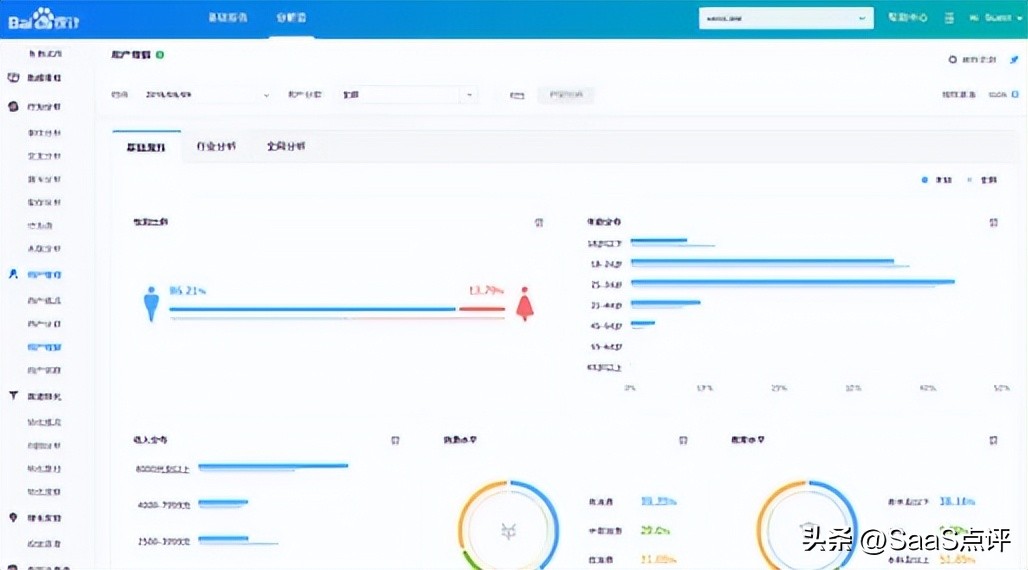Select the first underlined tab above the charts
Screen dimensions: 1028x570
146,147
